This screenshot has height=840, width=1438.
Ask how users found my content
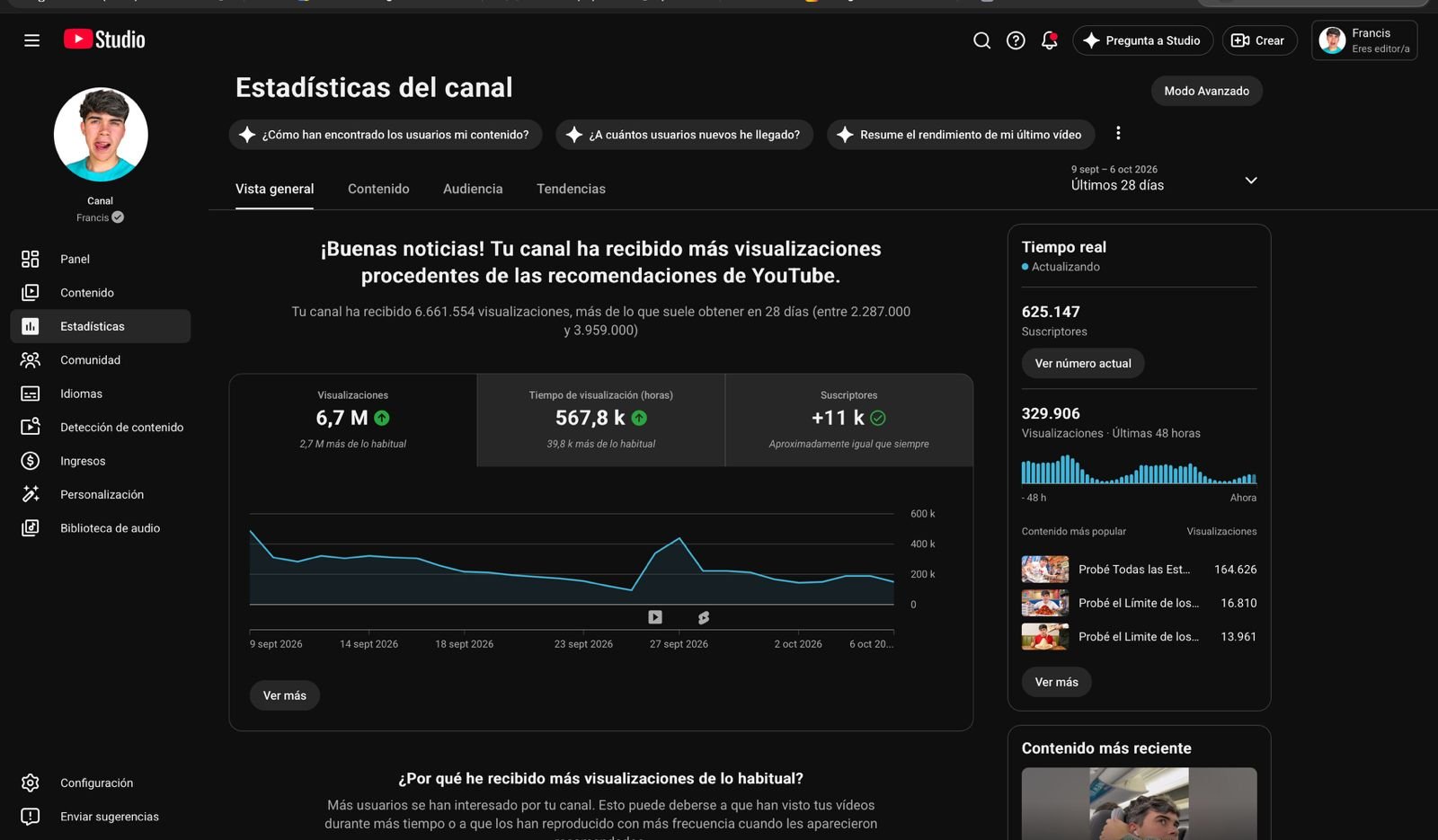385,135
